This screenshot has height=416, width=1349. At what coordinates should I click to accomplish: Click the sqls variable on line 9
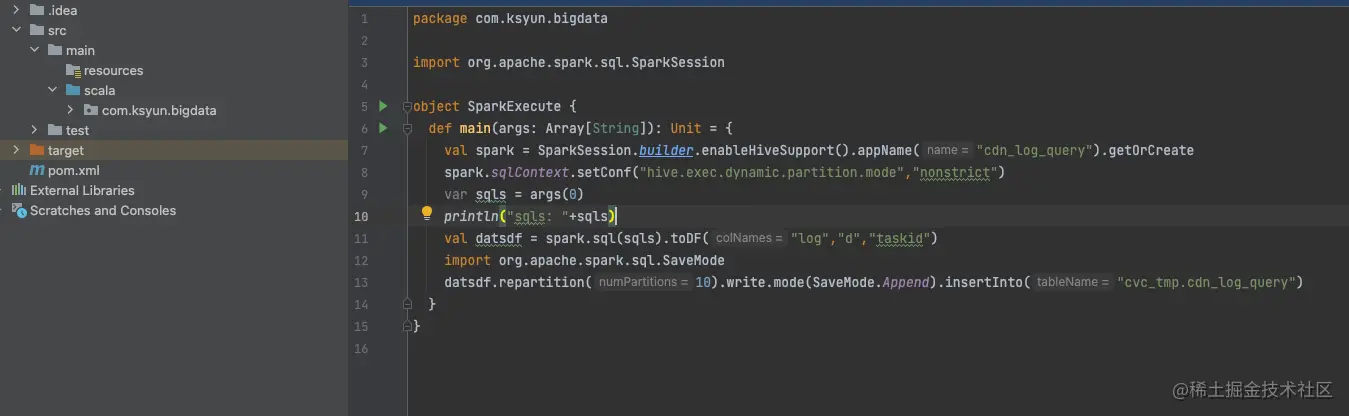(x=492, y=194)
